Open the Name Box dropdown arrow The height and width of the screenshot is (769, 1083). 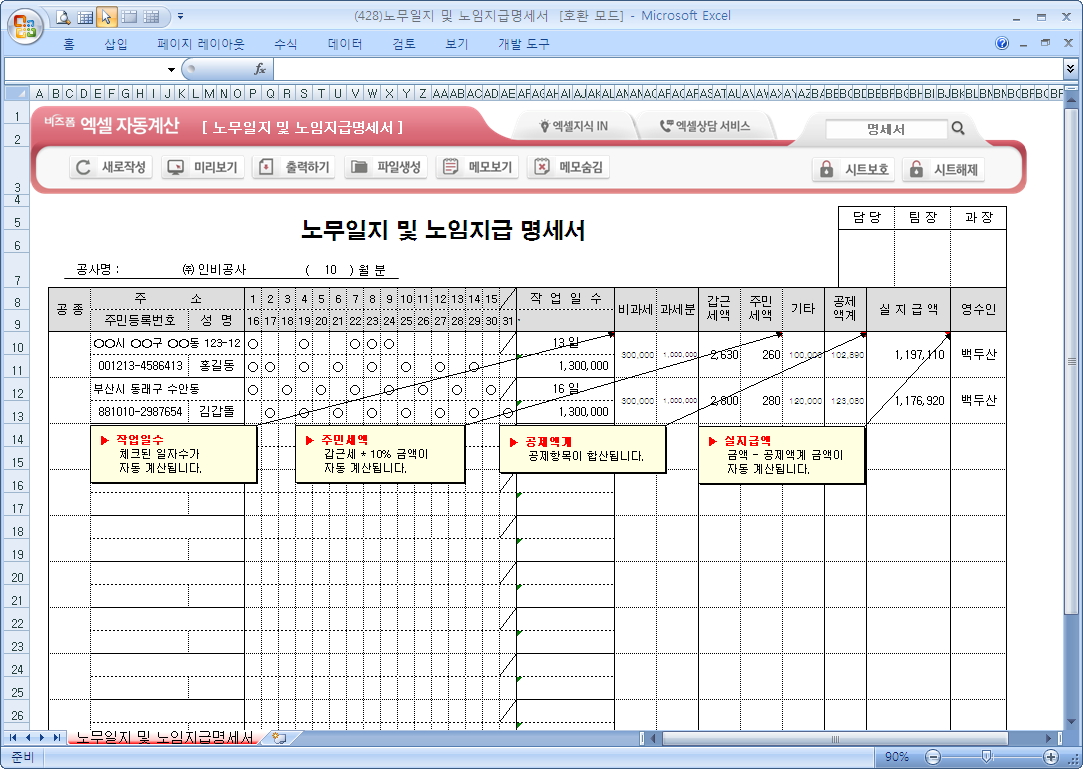click(171, 69)
